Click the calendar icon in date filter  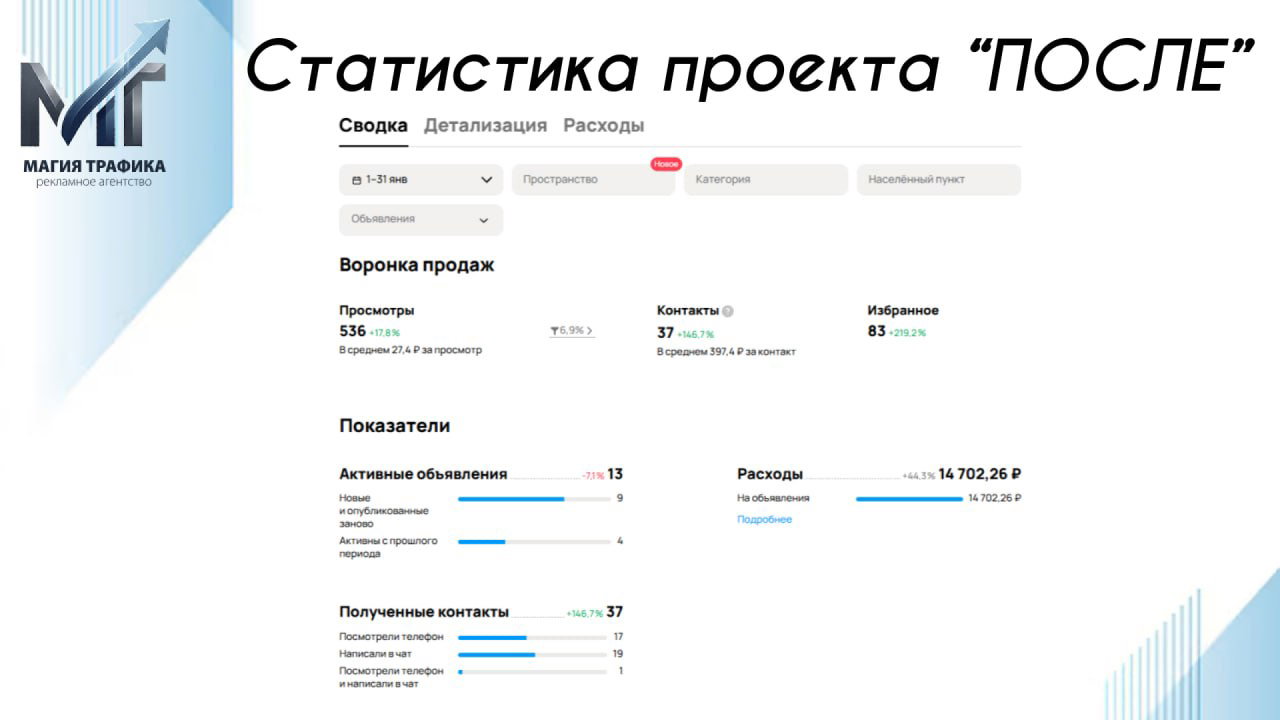357,180
